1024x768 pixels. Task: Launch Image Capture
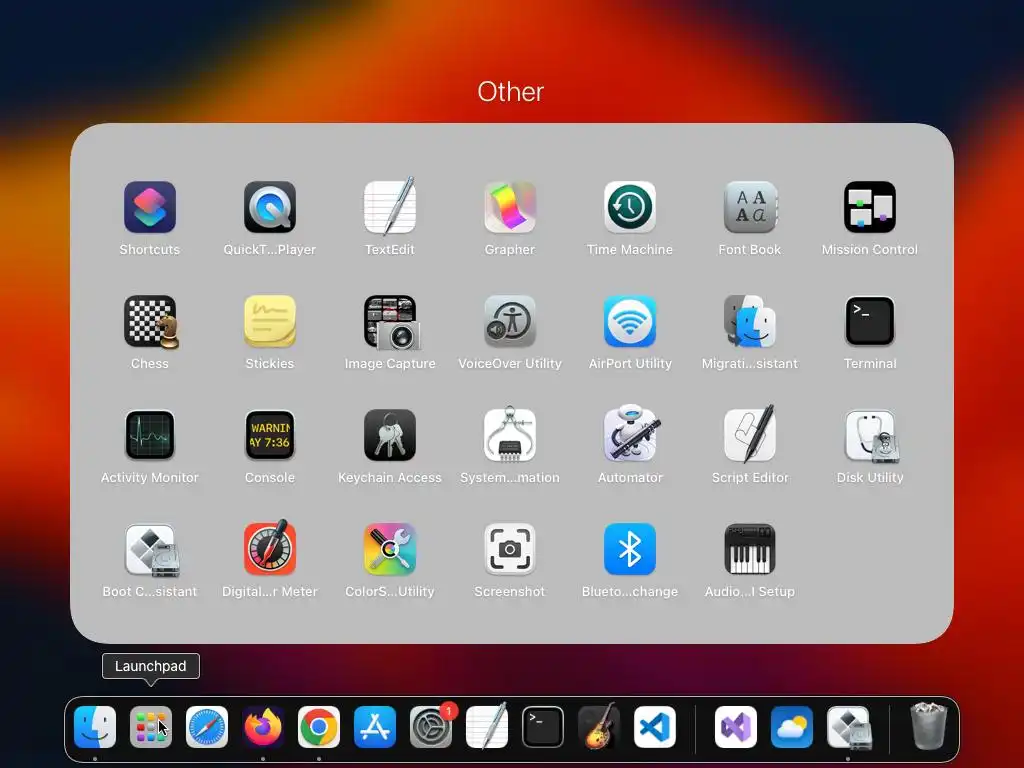391,323
